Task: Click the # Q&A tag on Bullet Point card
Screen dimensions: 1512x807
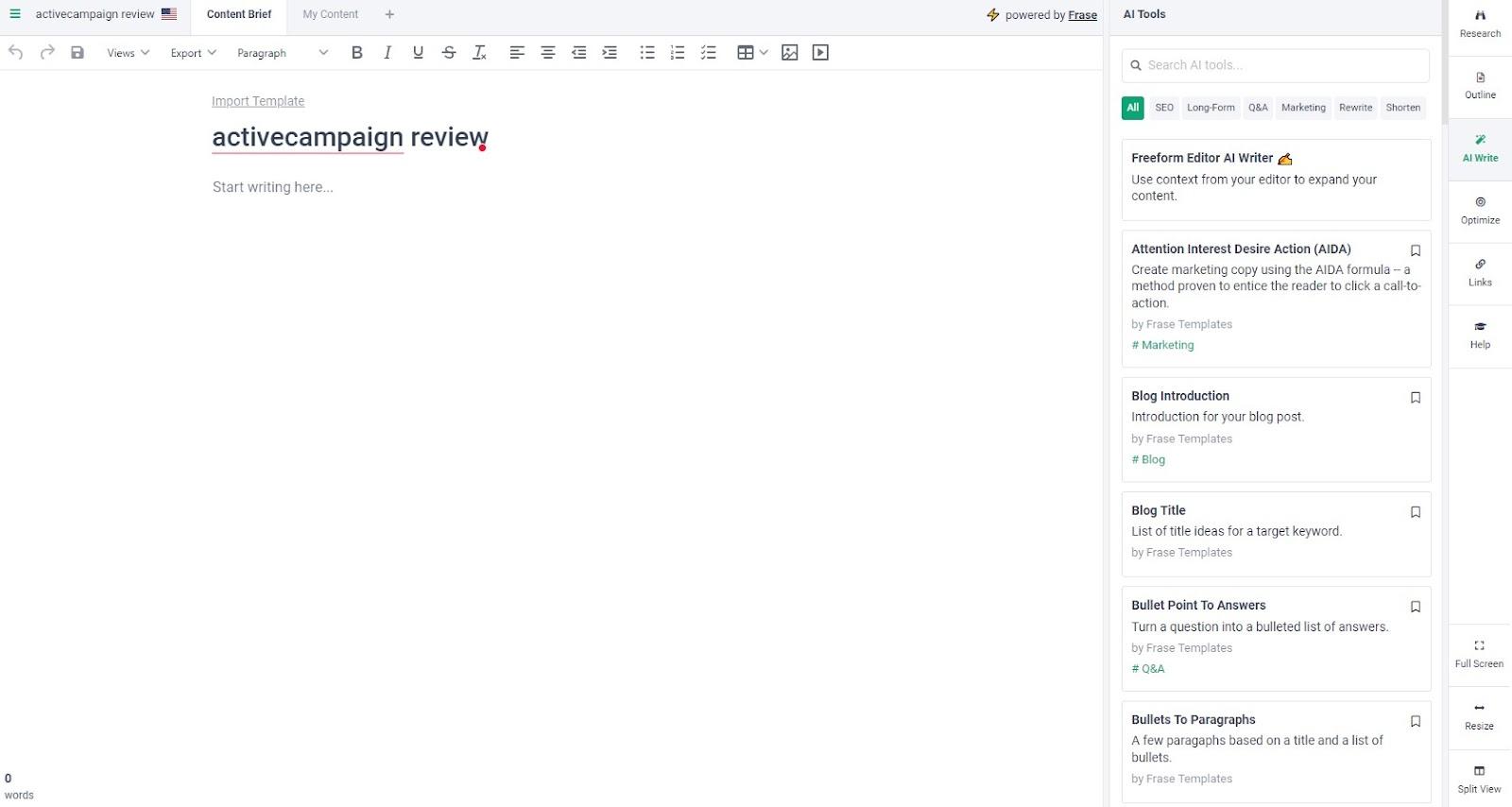Action: 1148,668
